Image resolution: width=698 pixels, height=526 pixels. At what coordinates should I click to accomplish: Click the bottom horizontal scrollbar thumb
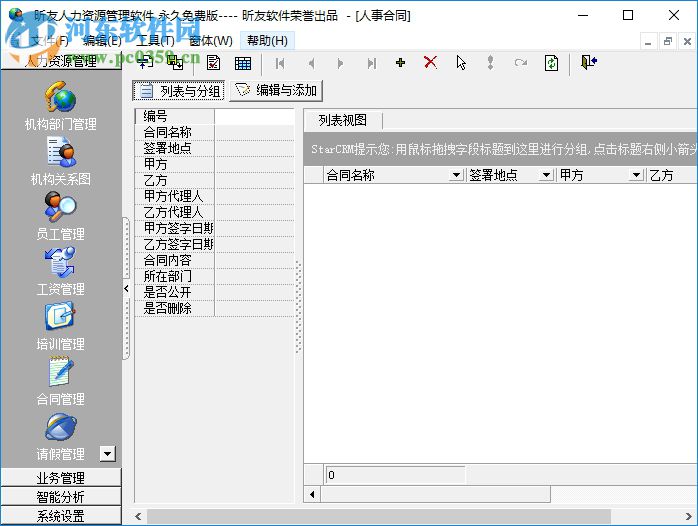379,516
